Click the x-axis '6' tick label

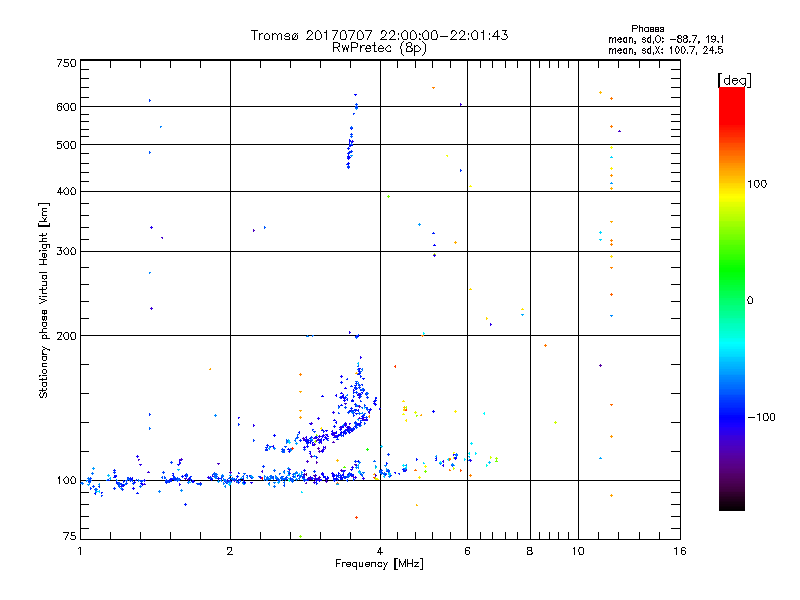tap(467, 551)
